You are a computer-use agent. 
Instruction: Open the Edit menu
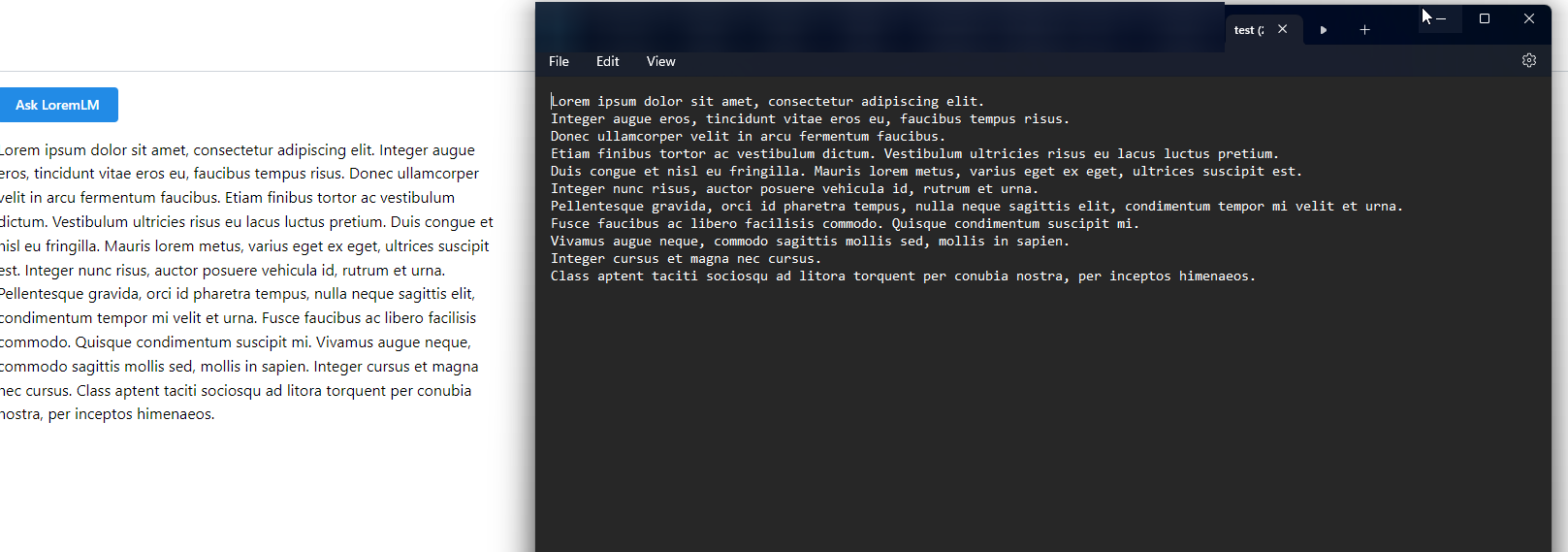click(607, 61)
